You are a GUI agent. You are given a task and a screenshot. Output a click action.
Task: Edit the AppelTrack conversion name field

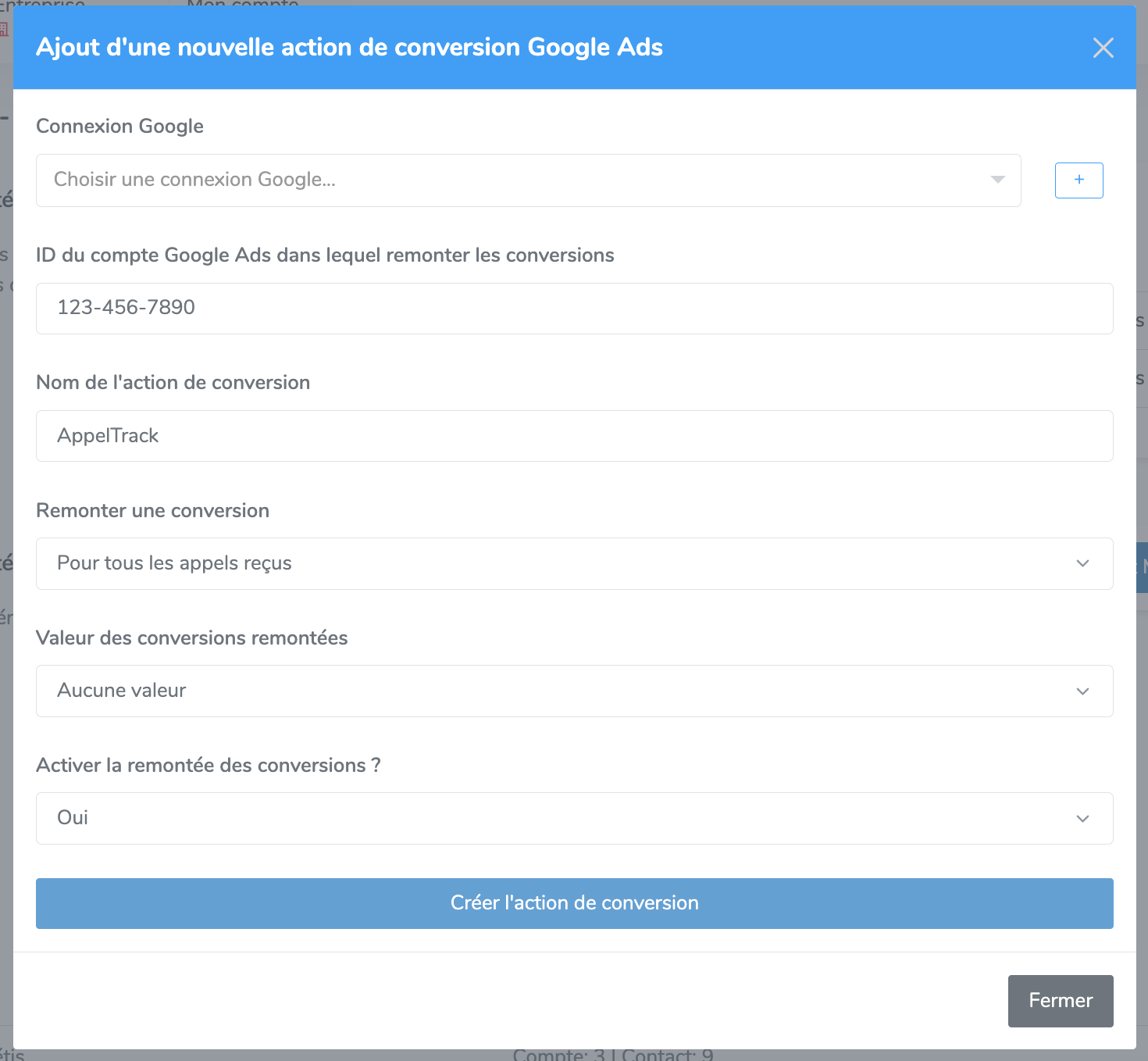(x=575, y=436)
